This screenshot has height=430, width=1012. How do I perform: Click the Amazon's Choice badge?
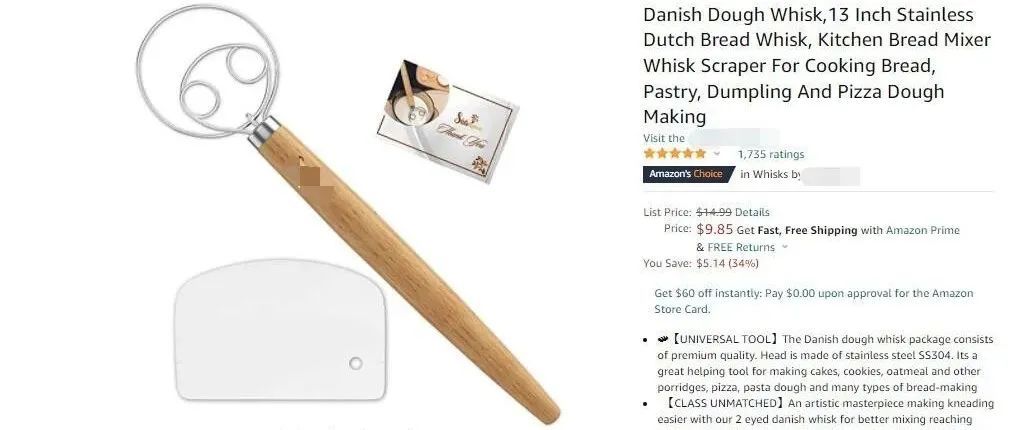point(688,174)
